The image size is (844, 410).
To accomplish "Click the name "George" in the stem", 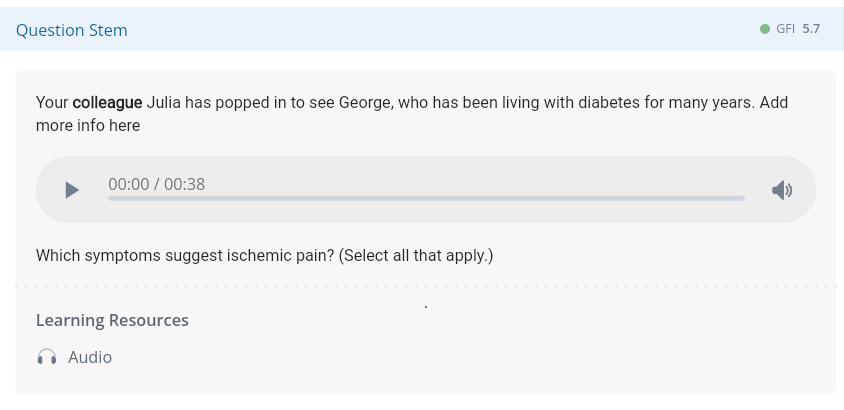I will click(x=364, y=102).
